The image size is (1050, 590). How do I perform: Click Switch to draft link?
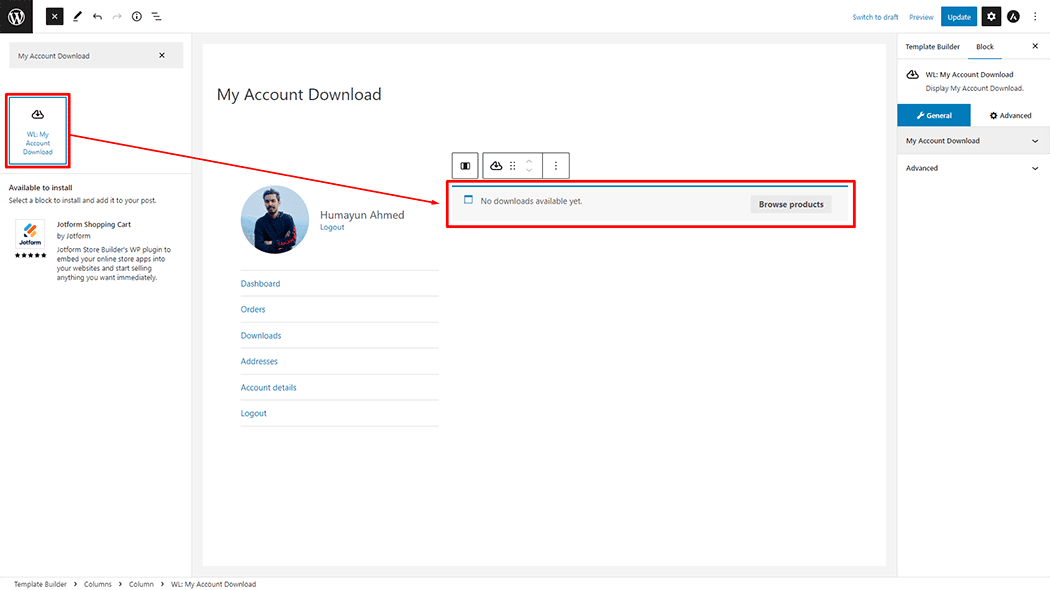[x=875, y=16]
